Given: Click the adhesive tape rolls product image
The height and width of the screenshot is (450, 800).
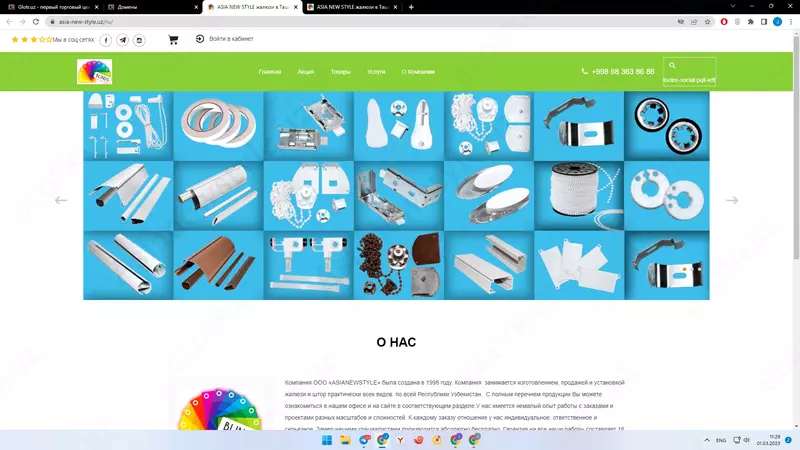Looking at the screenshot, I should [x=218, y=126].
